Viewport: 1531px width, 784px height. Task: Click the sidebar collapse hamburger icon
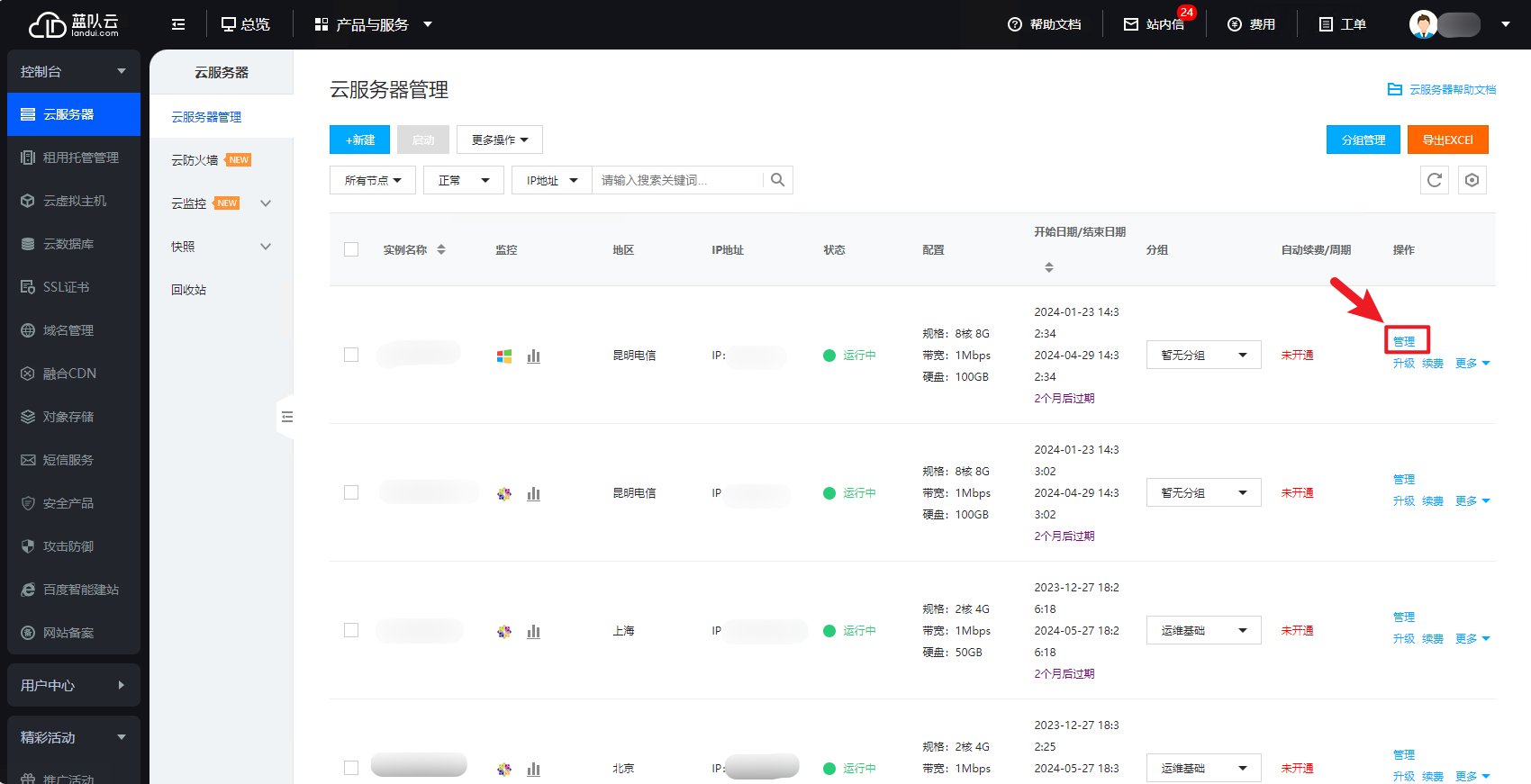click(178, 24)
